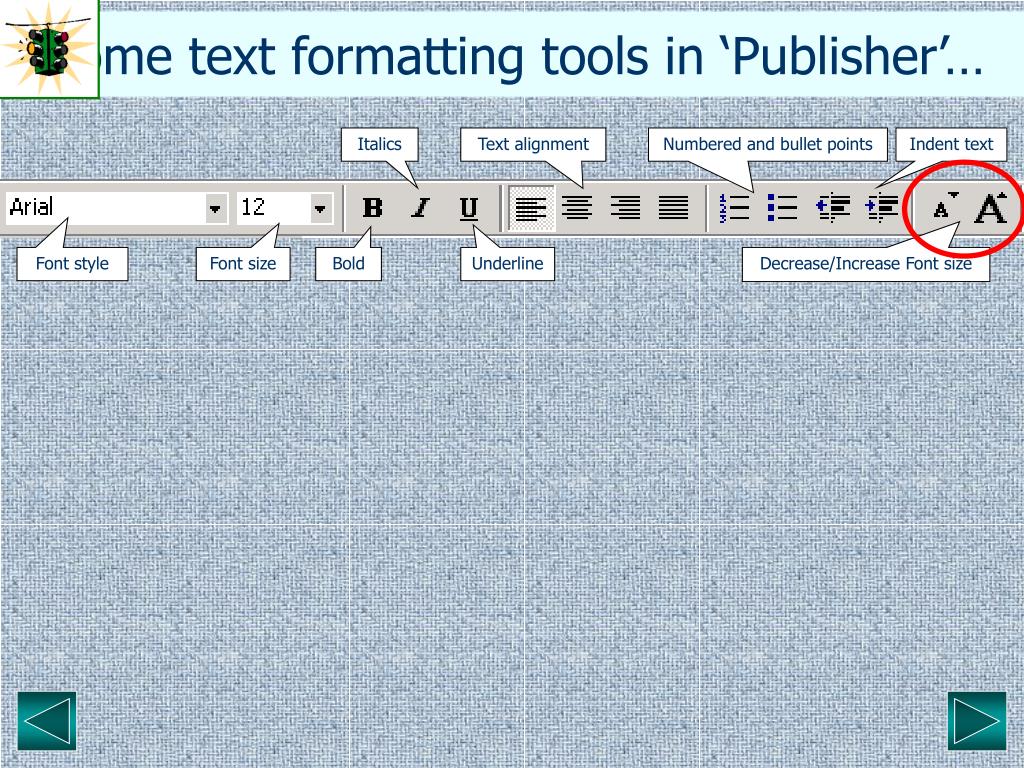The image size is (1024, 768).
Task: Open the Arial font style dropdown arrow
Action: [x=215, y=208]
